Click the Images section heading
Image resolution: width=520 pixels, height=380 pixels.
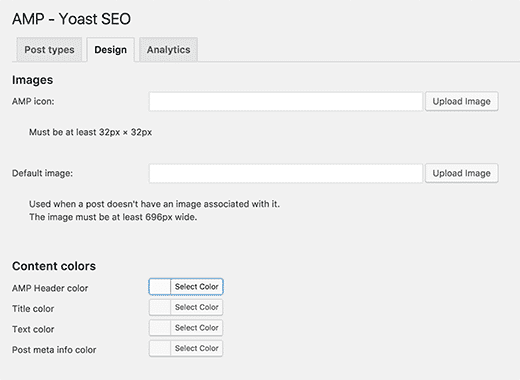(32, 80)
